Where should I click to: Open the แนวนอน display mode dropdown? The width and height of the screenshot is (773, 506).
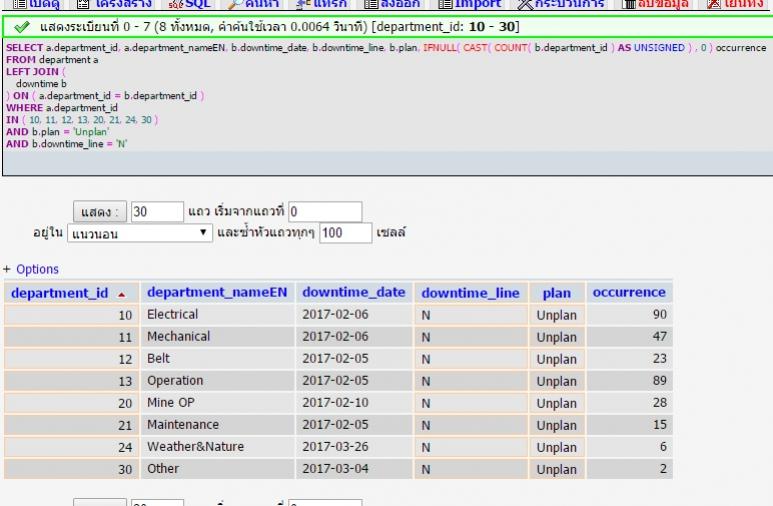point(140,233)
